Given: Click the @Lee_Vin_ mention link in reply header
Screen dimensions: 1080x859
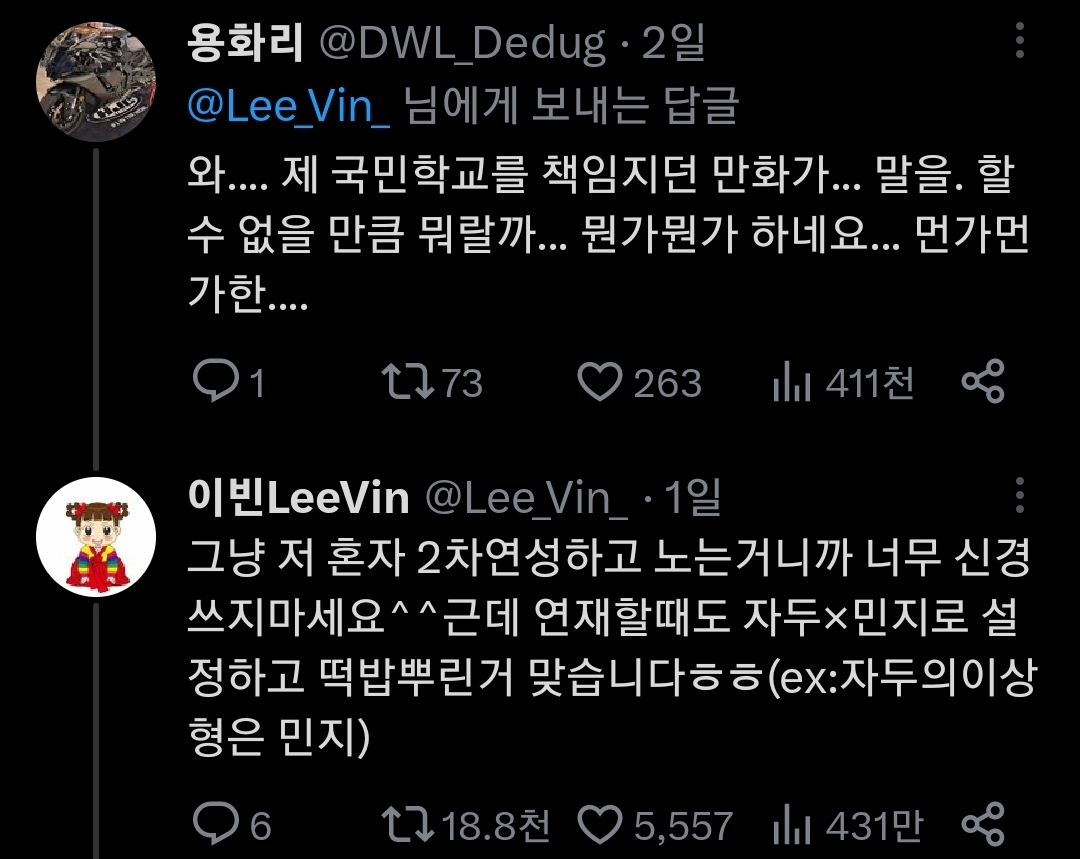Looking at the screenshot, I should [289, 107].
